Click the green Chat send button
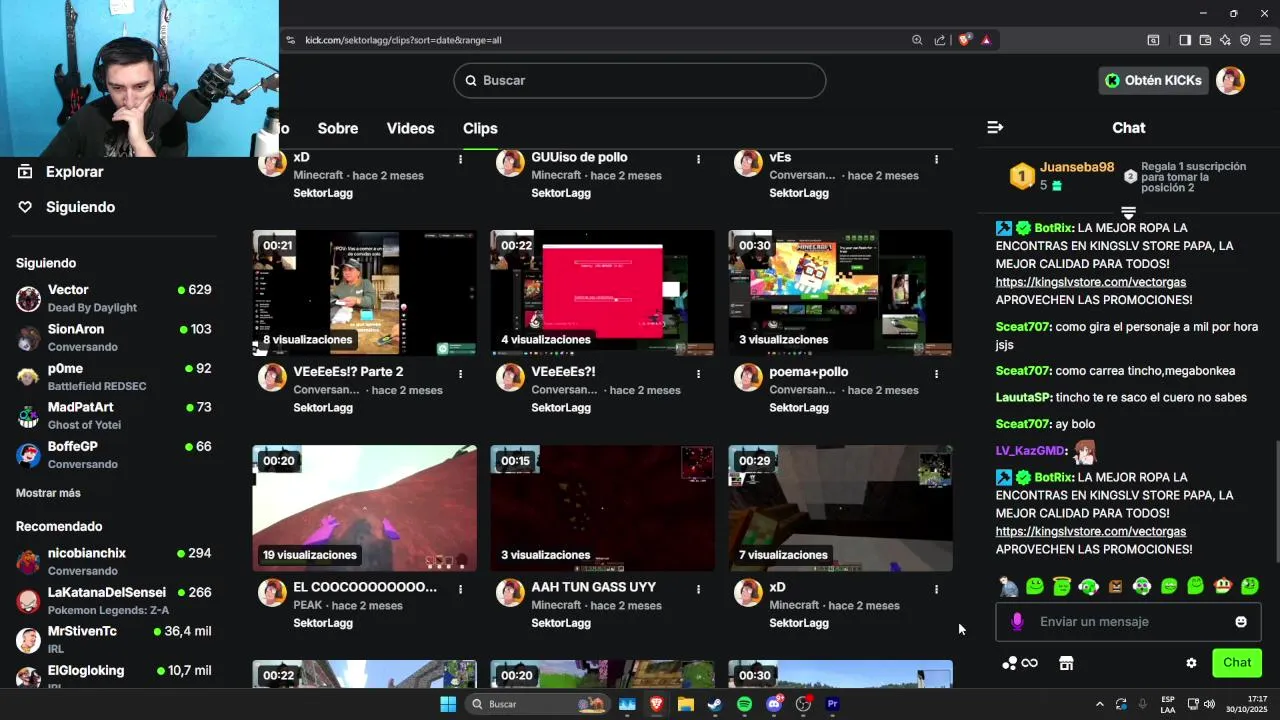1280x720 pixels. [1237, 663]
